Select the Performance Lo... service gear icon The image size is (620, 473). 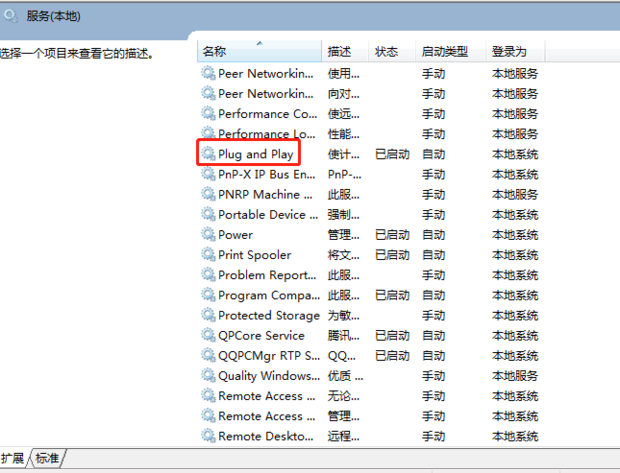pos(208,132)
